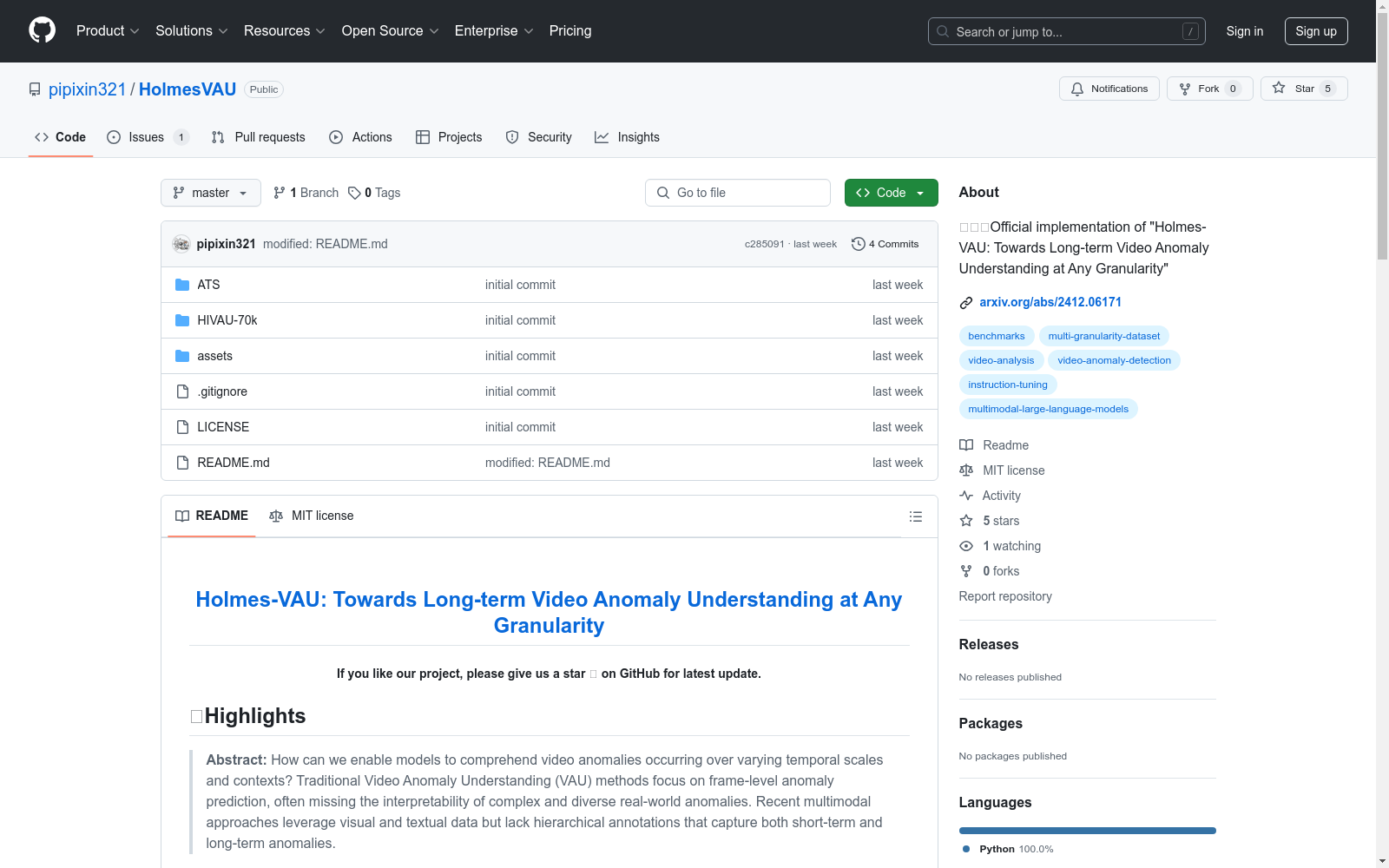The height and width of the screenshot is (868, 1389).
Task: Click the video-anomaly-detection topic tag
Action: [1114, 360]
